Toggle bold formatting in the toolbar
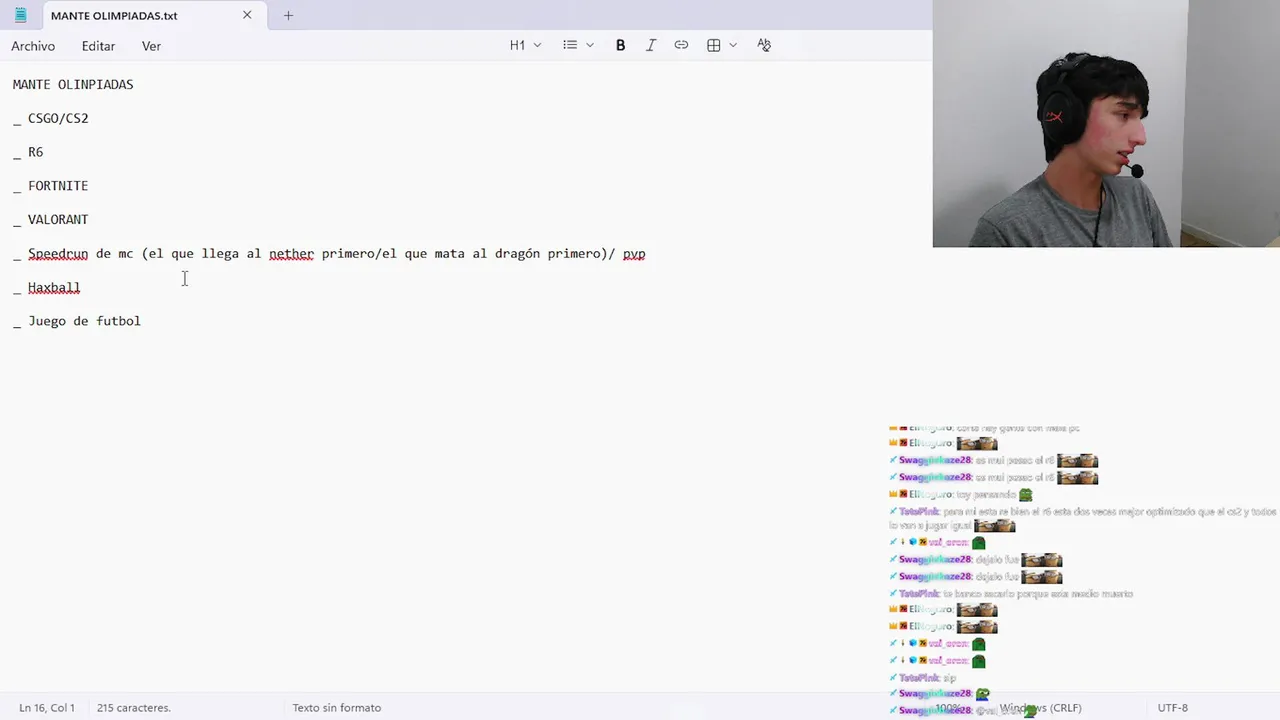 [x=620, y=45]
